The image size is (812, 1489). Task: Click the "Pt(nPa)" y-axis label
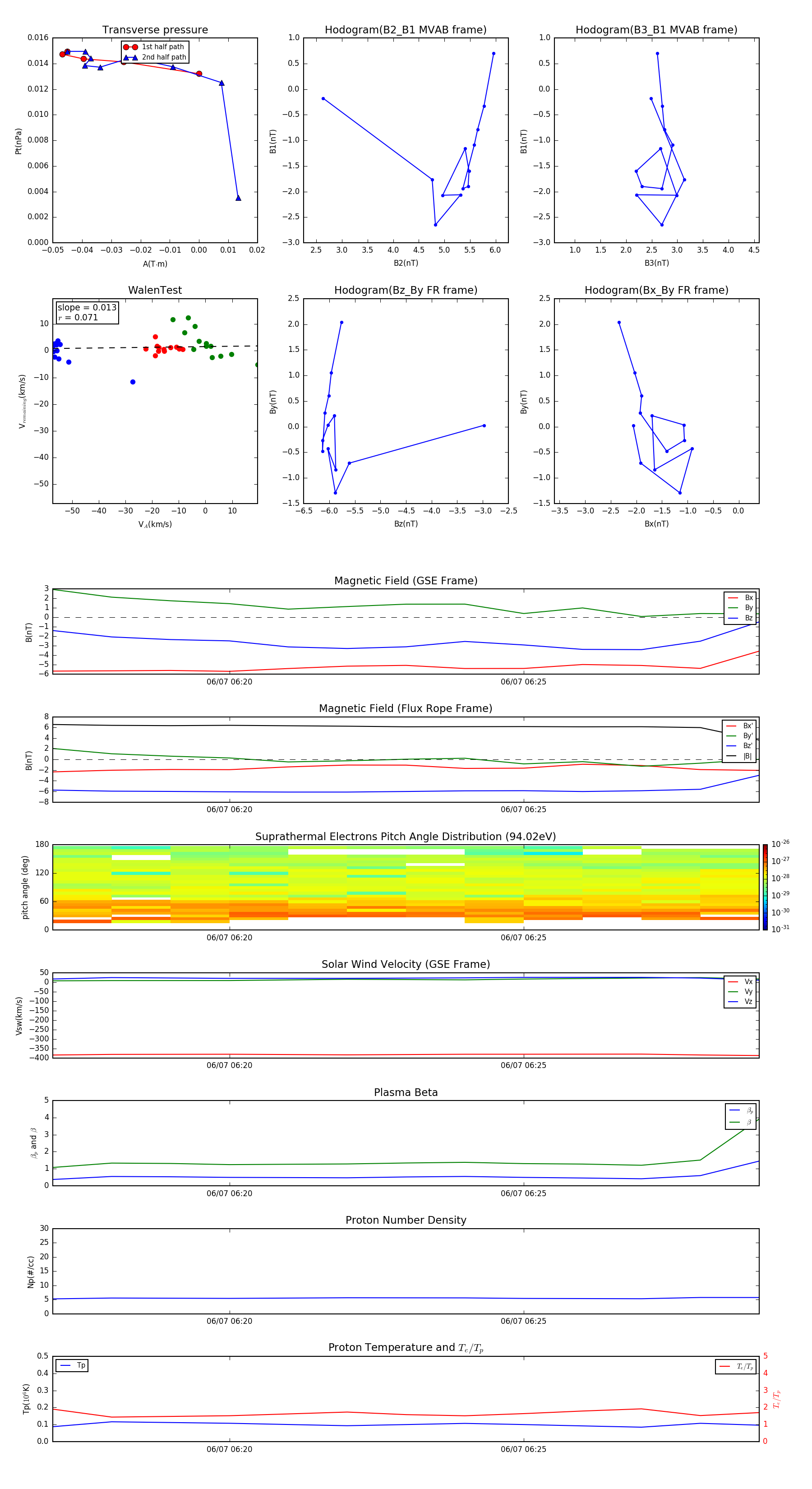pyautogui.click(x=18, y=140)
